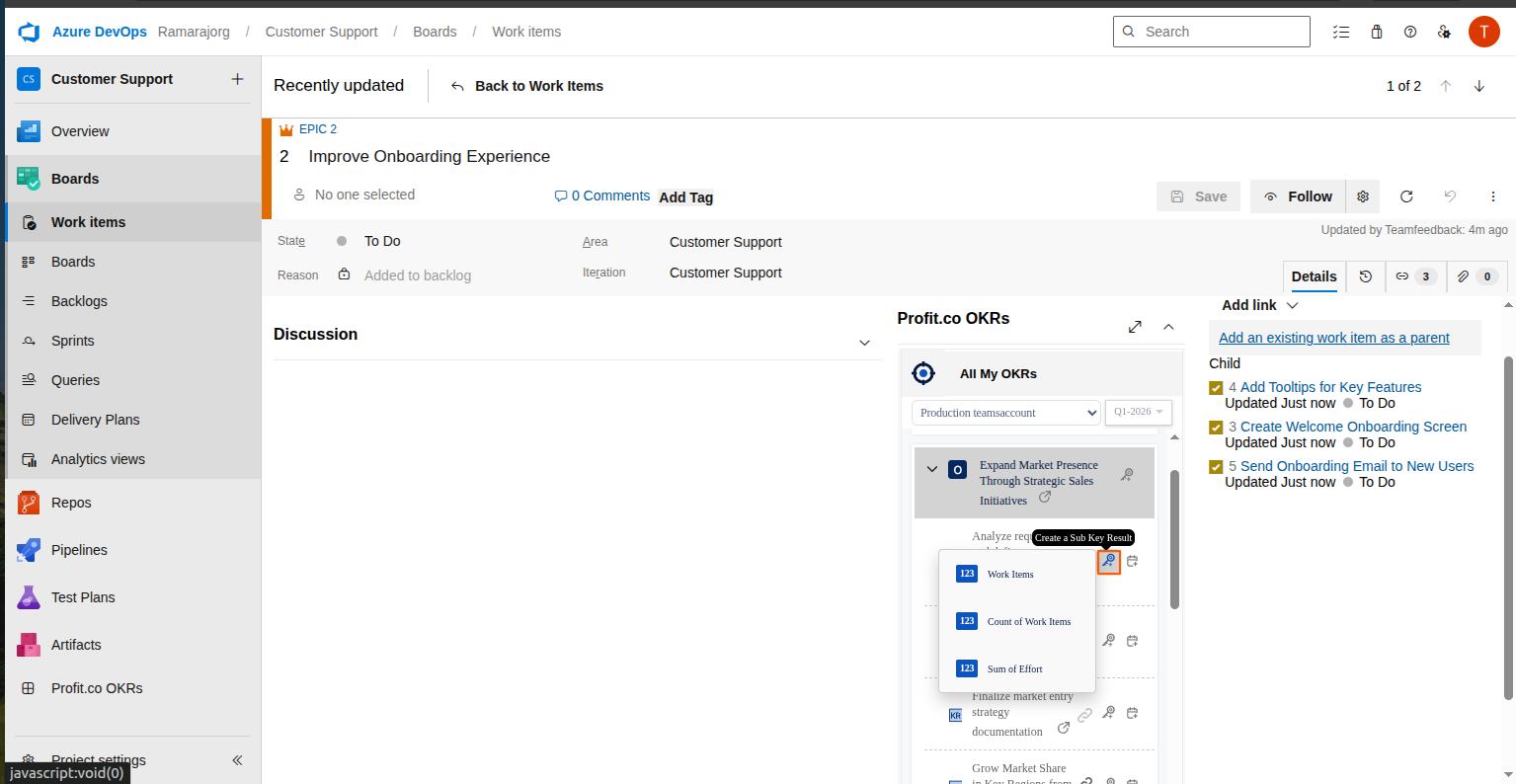Open the help question mark icon
Screen dimensions: 1516x784
(x=1410, y=32)
